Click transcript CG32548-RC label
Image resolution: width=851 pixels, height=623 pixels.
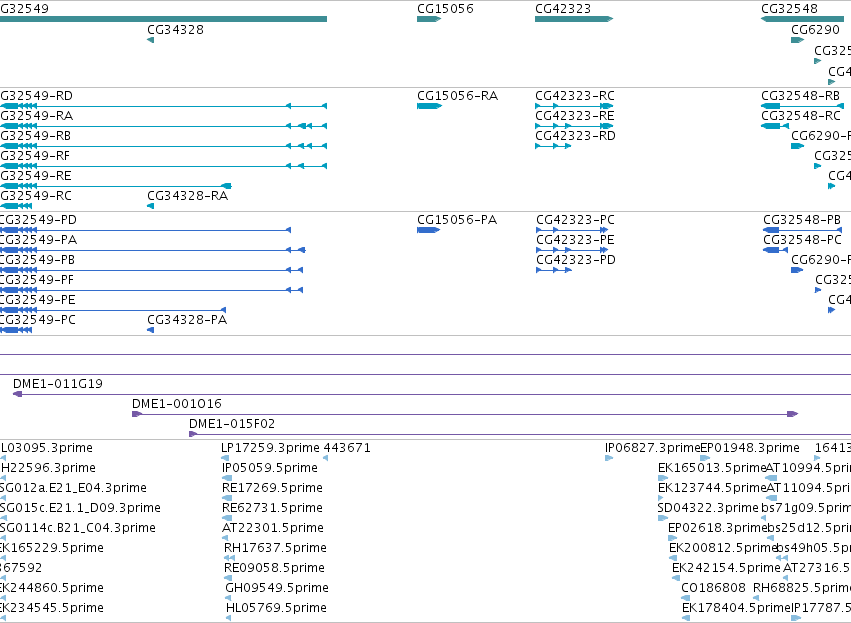[801, 116]
